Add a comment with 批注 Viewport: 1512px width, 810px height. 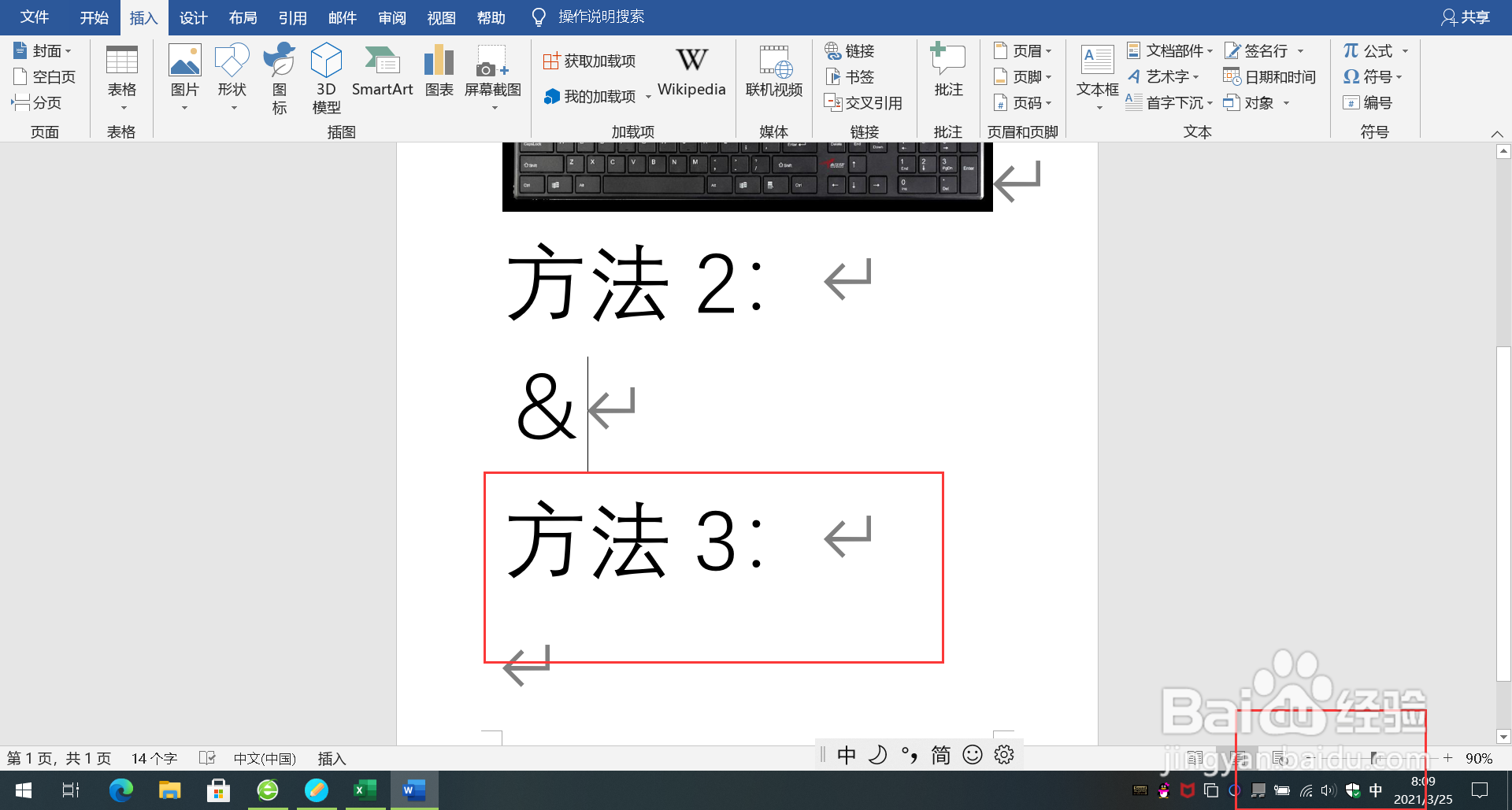pyautogui.click(x=947, y=75)
